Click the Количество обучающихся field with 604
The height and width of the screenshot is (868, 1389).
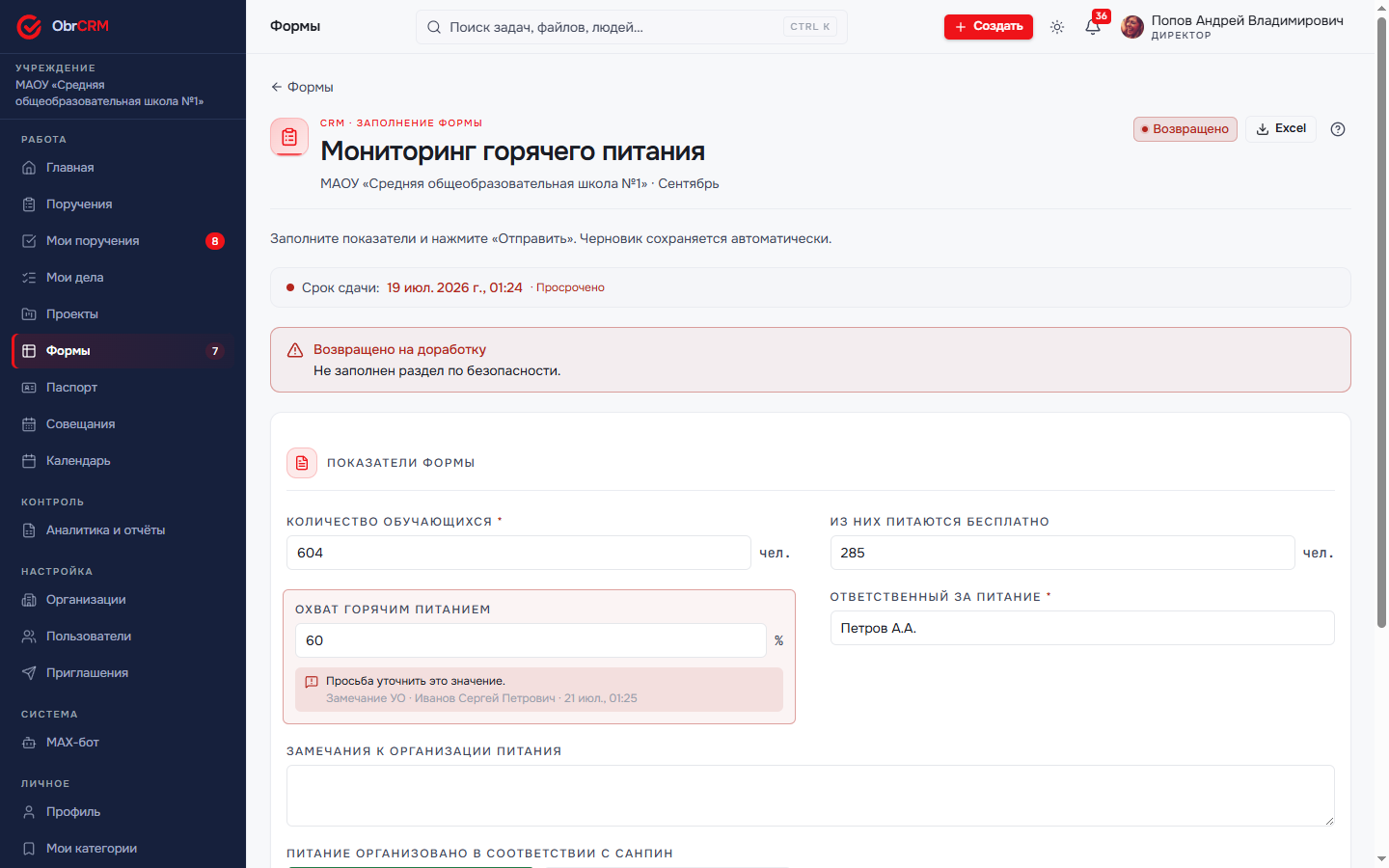[519, 553]
